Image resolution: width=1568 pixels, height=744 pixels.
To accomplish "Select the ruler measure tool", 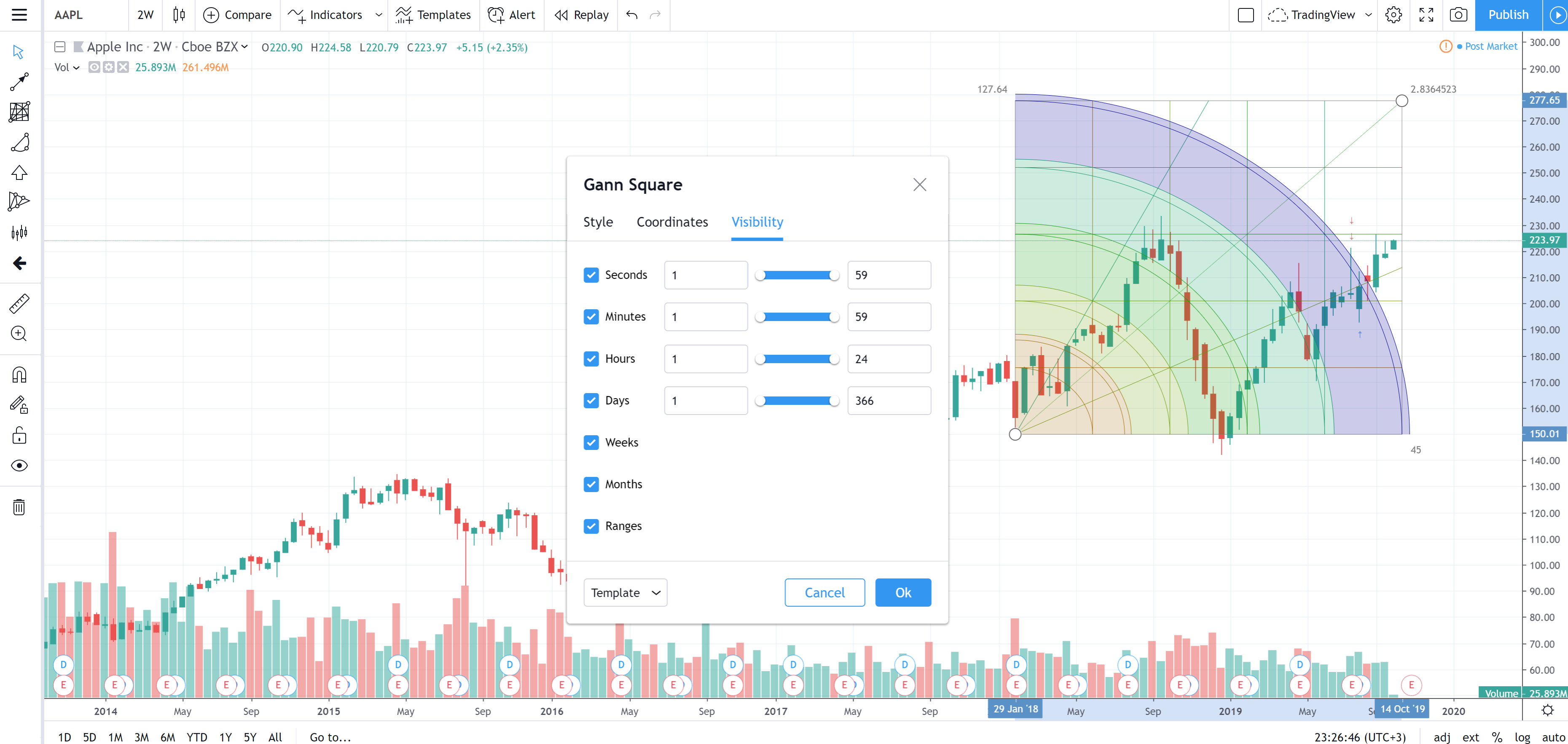I will click(19, 303).
